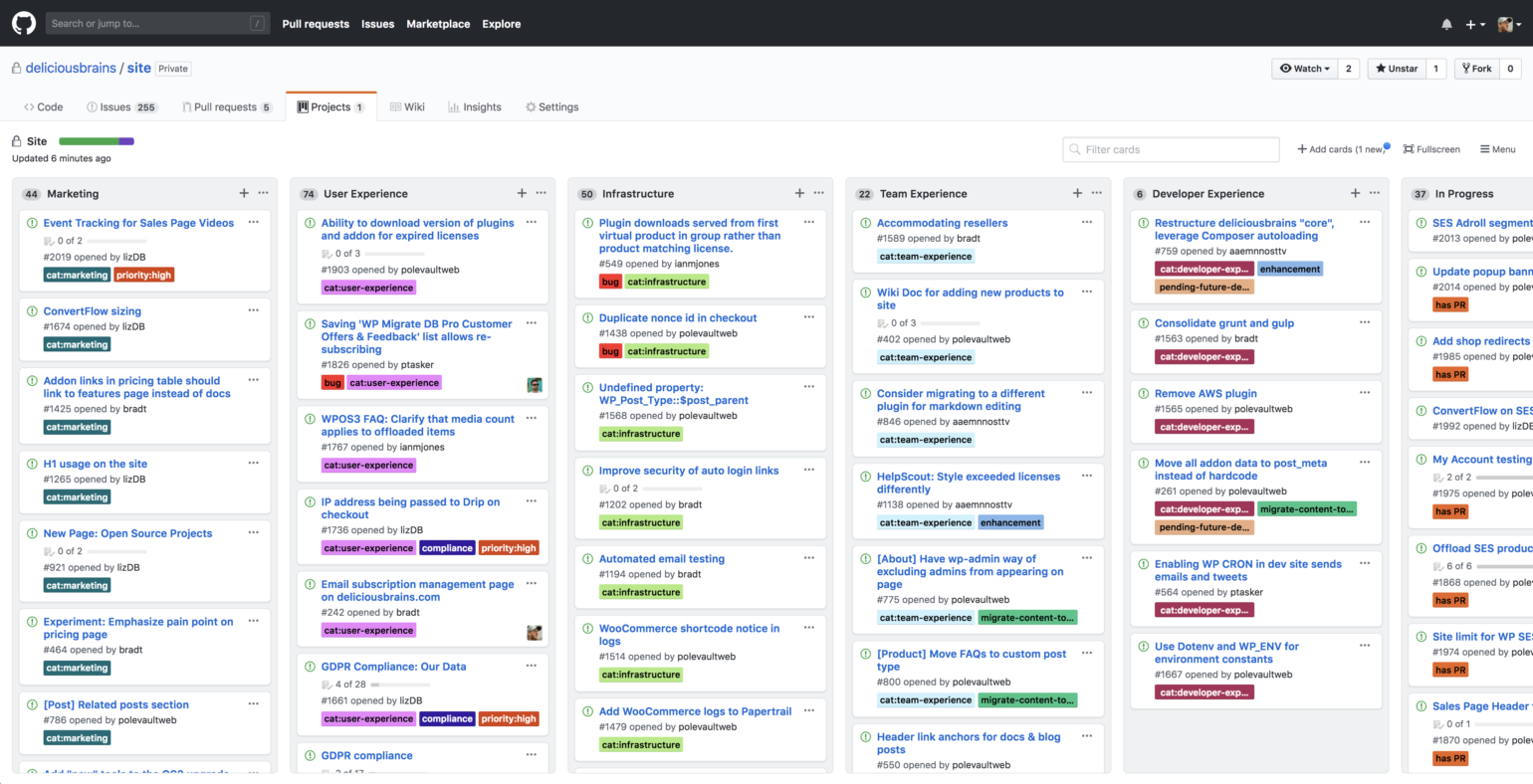Switch to the Settings tab
The image size is (1533, 784).
point(551,106)
